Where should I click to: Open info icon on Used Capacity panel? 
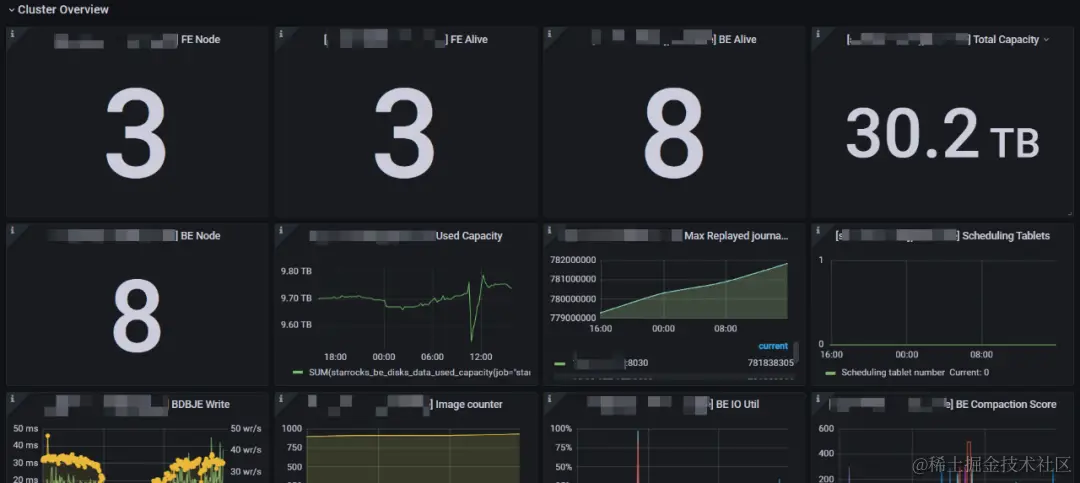coord(280,229)
